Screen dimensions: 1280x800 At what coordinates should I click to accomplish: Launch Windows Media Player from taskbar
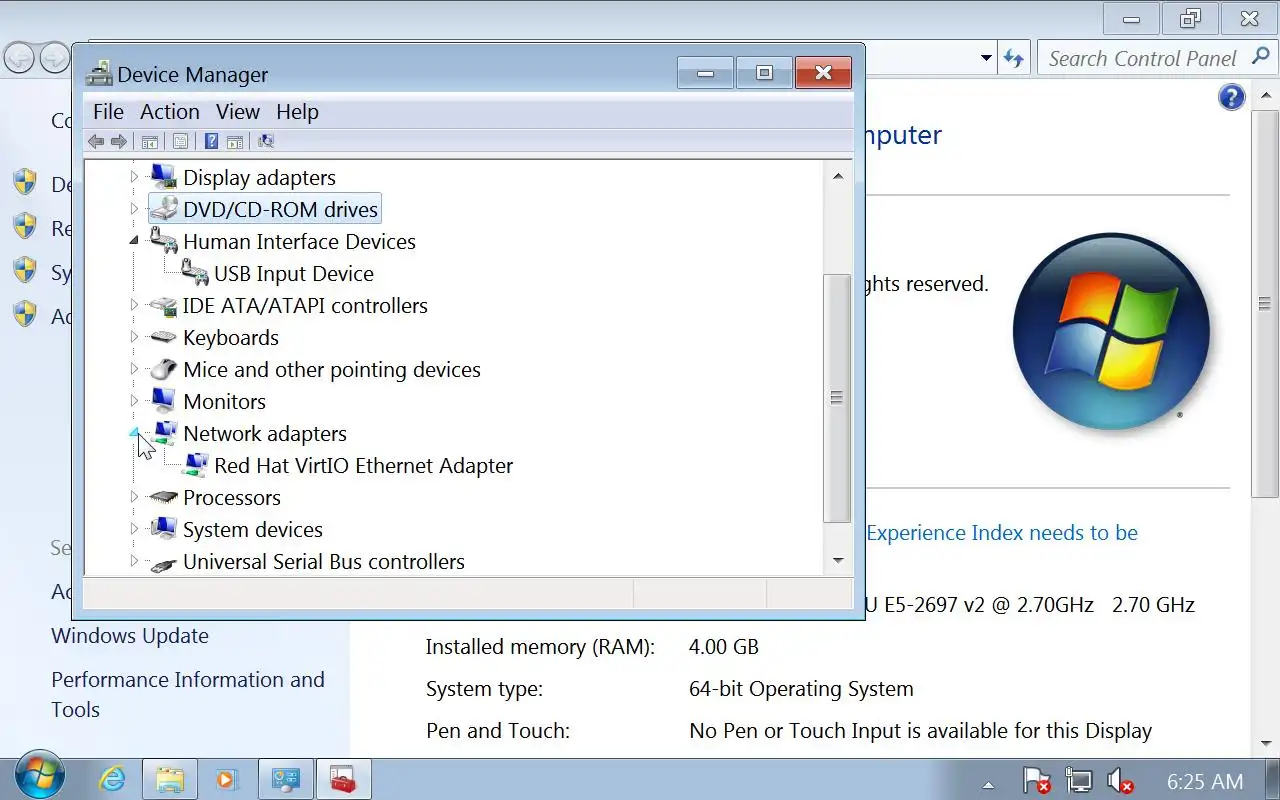(228, 779)
